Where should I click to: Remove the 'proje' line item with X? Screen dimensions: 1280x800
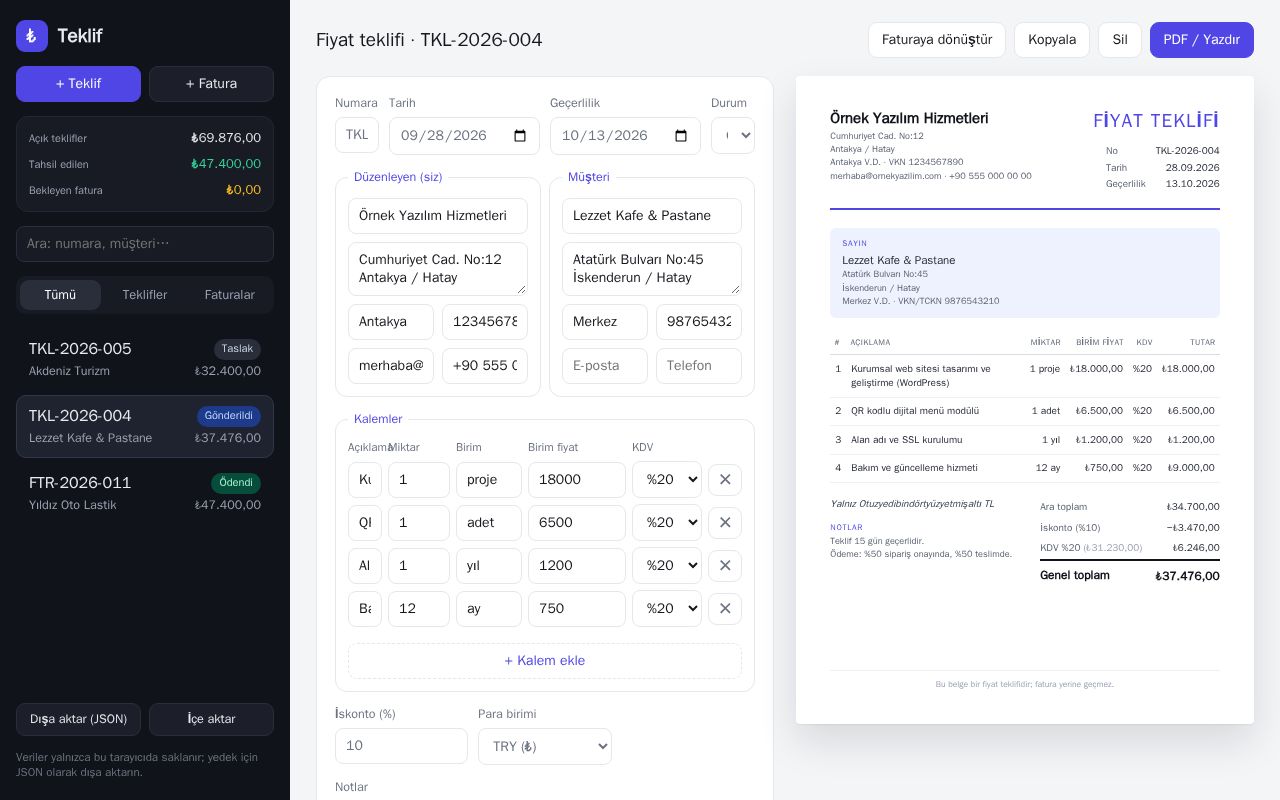[725, 479]
